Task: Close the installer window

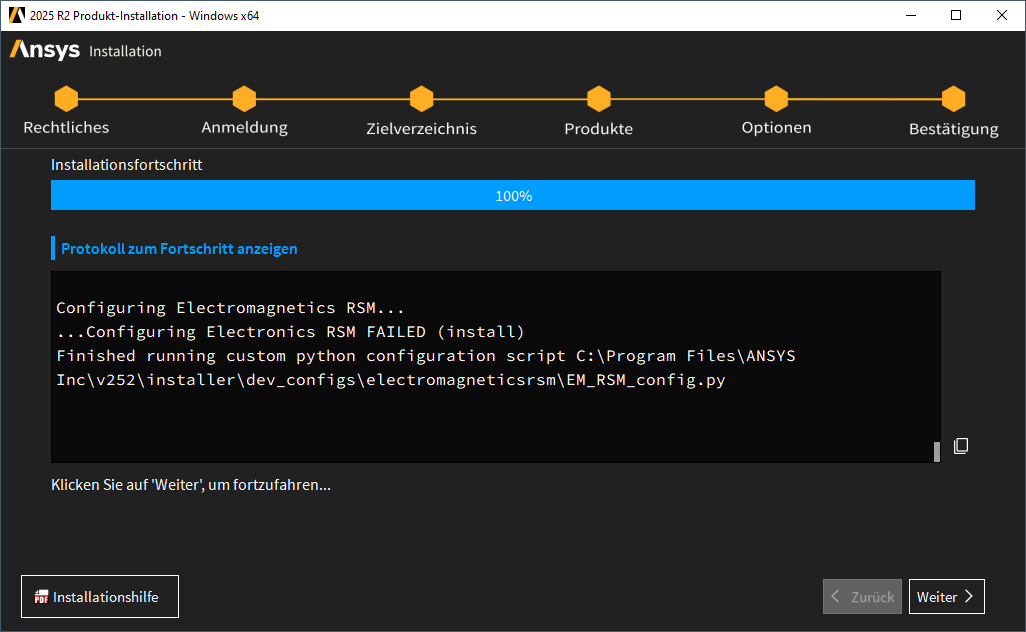Action: point(1002,15)
